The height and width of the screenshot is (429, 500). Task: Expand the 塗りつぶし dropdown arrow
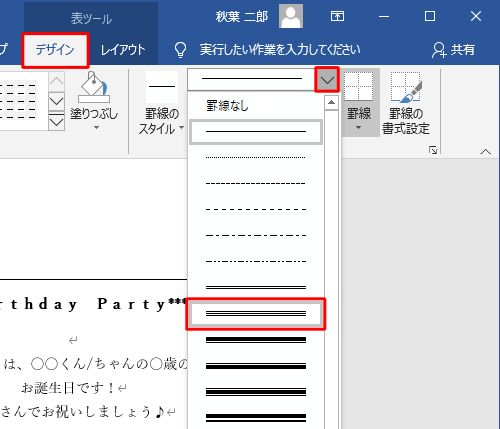pos(96,127)
